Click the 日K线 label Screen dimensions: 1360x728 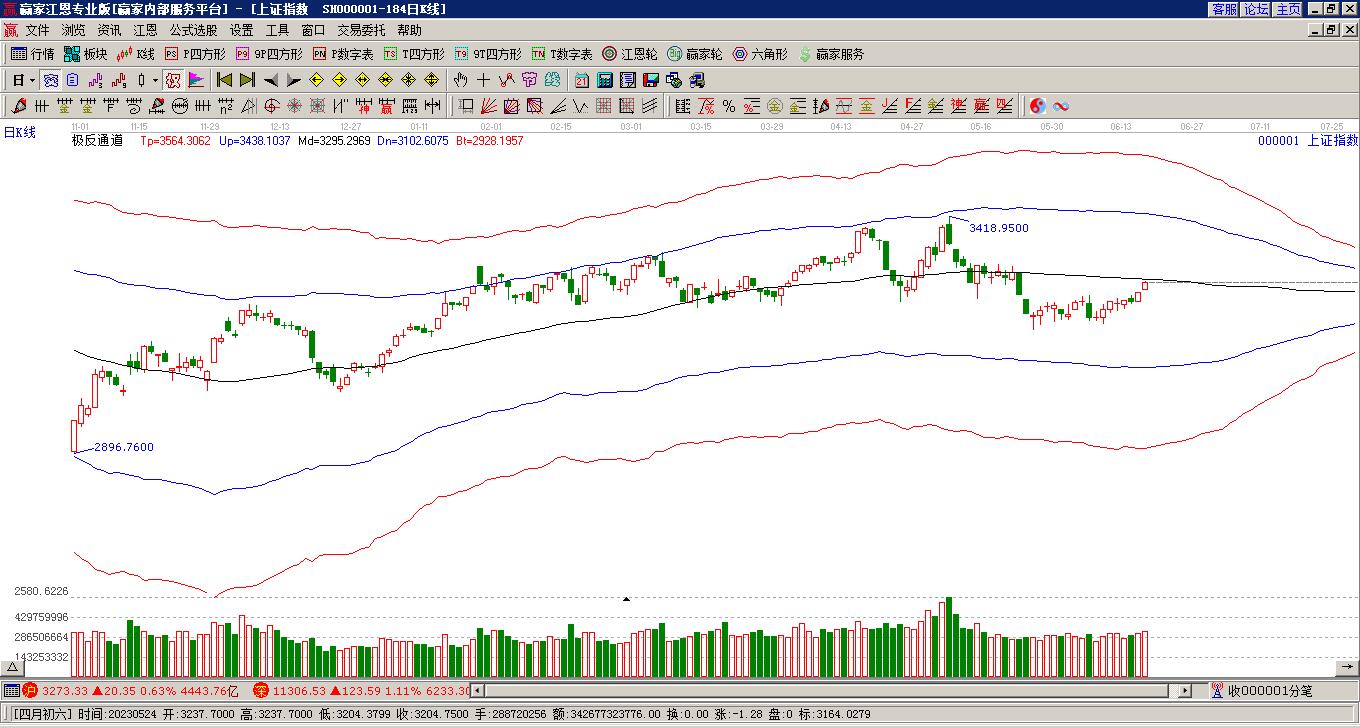(x=20, y=132)
